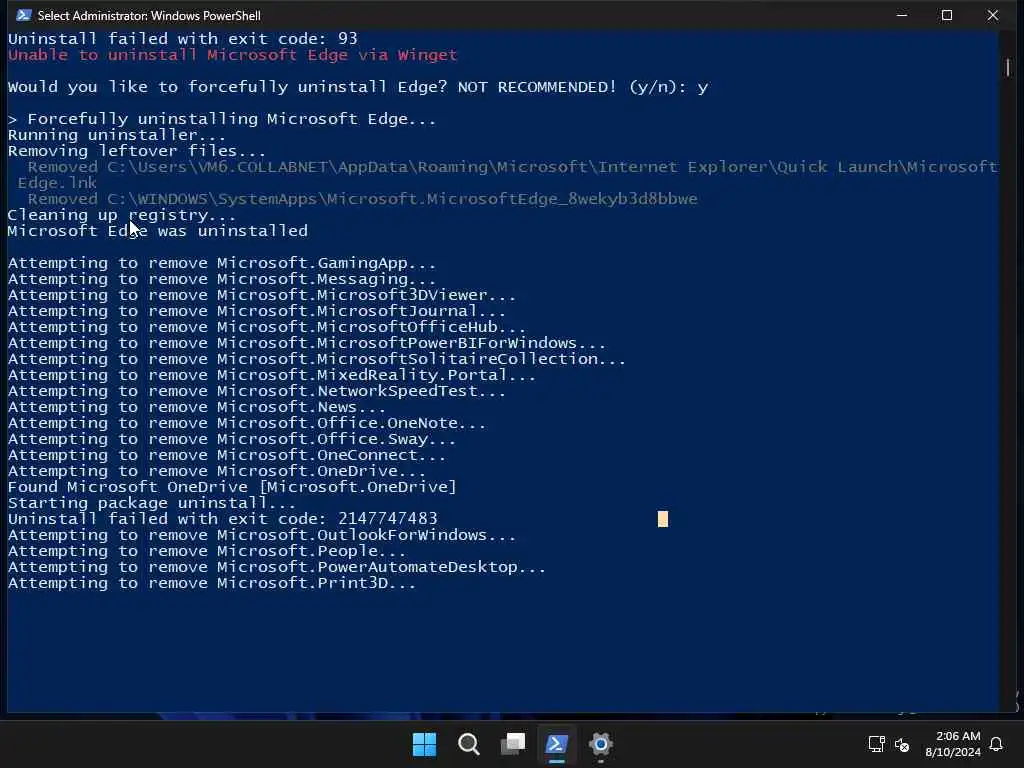The width and height of the screenshot is (1024, 768).
Task: Maximize the PowerShell window
Action: point(947,15)
